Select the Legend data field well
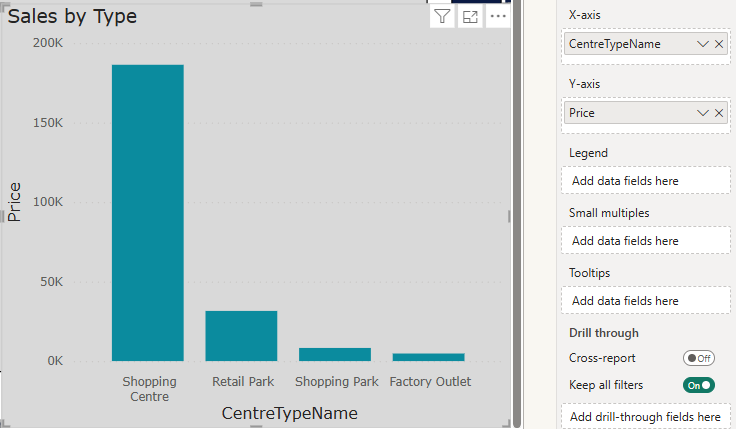This screenshot has width=736, height=429. [646, 181]
